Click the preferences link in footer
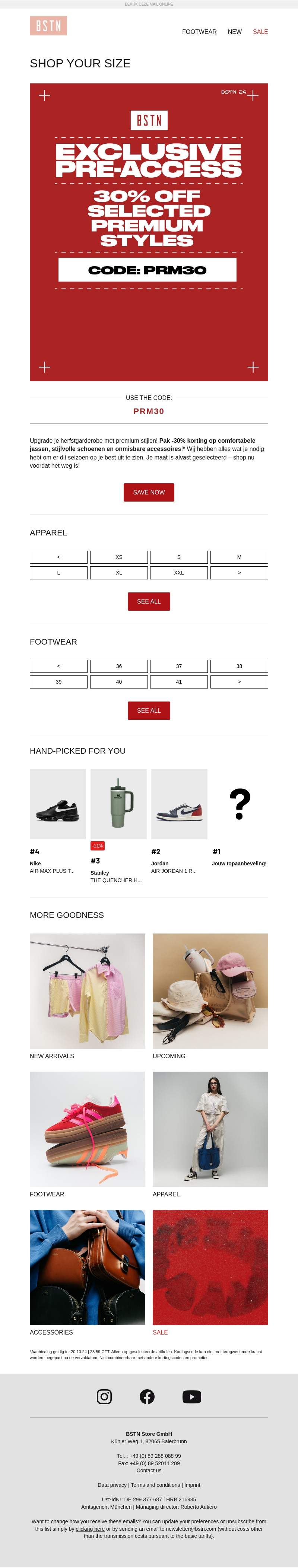Image resolution: width=298 pixels, height=1568 pixels. 205,1521
